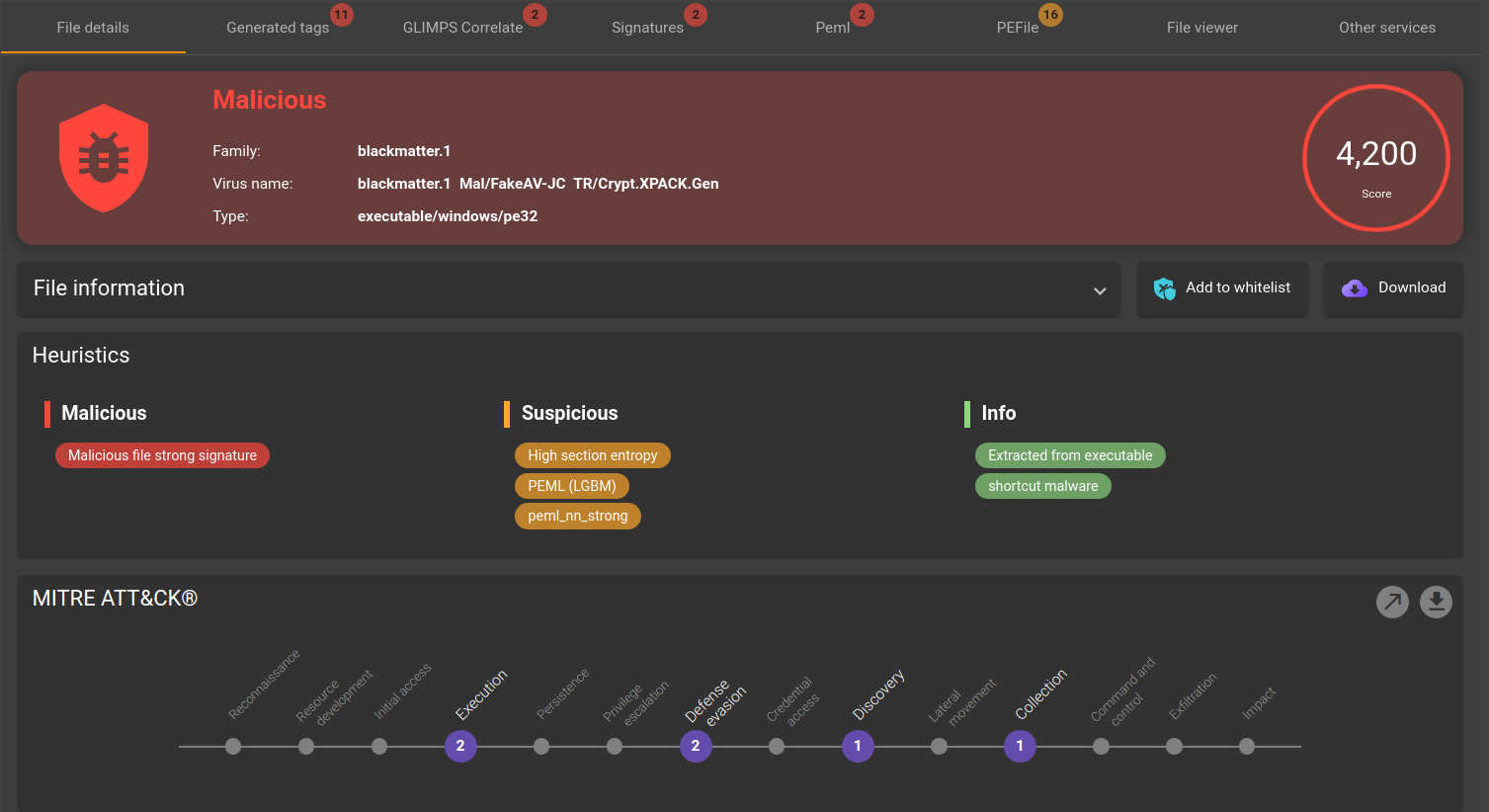Click the Generated tags badge showing 11
The height and width of the screenshot is (812, 1489).
[x=341, y=15]
